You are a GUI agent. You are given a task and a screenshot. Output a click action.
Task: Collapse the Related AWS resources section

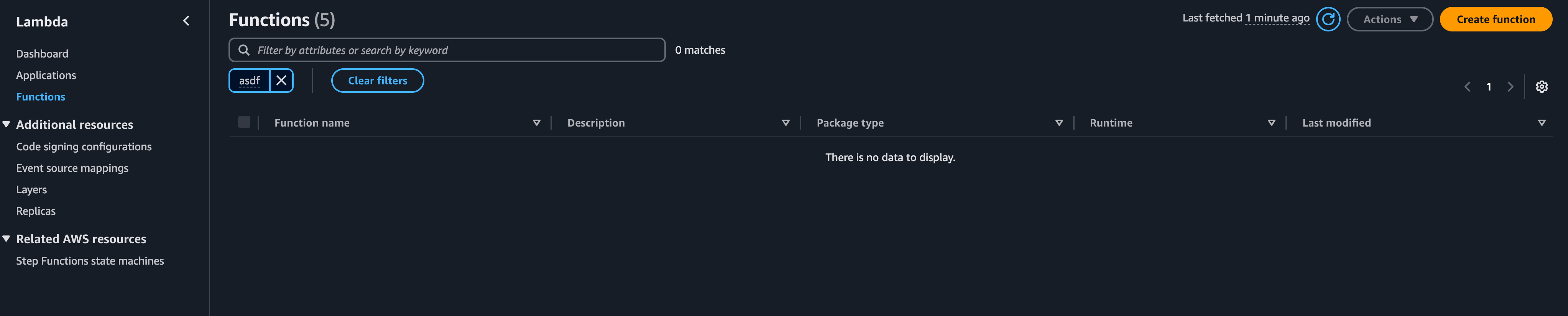point(7,239)
